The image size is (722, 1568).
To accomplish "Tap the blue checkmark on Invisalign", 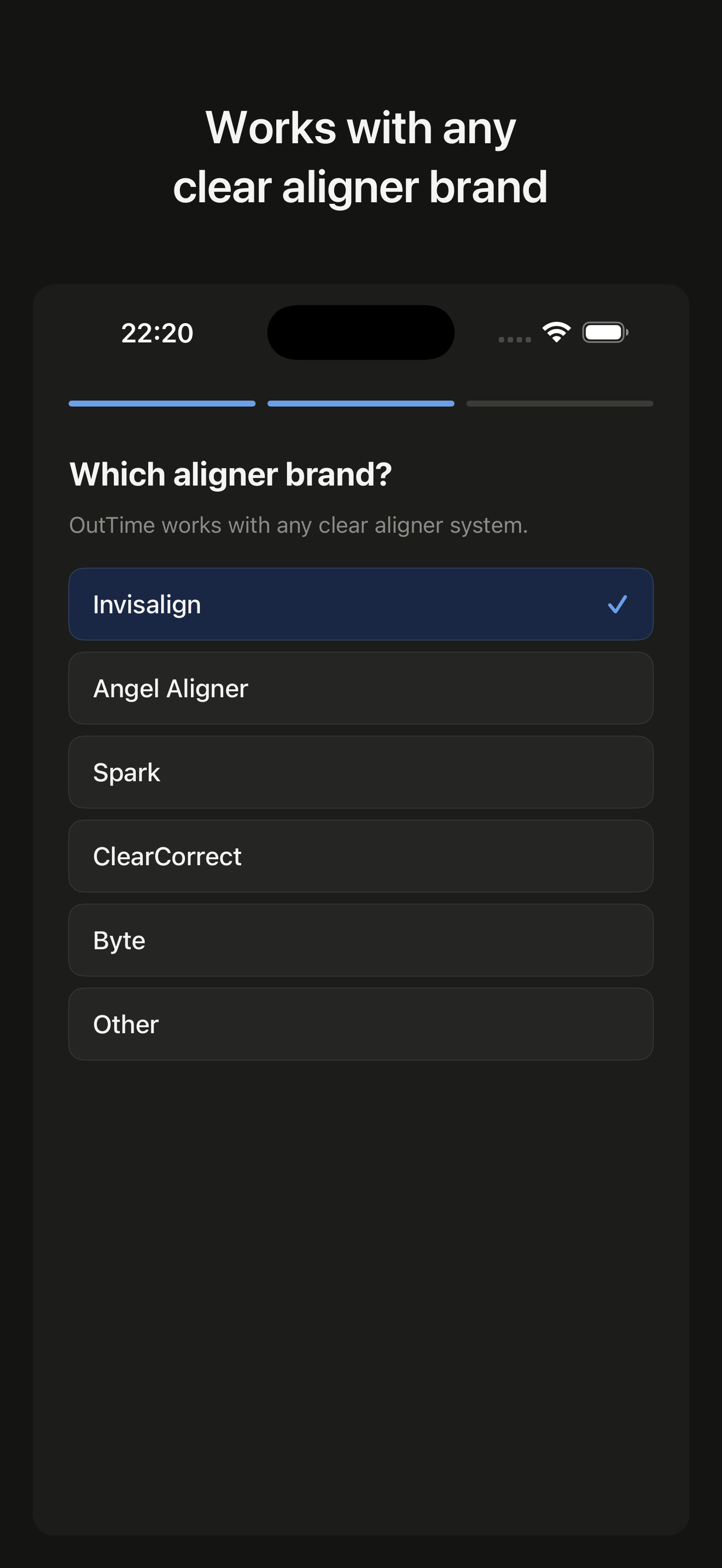I will 618,604.
